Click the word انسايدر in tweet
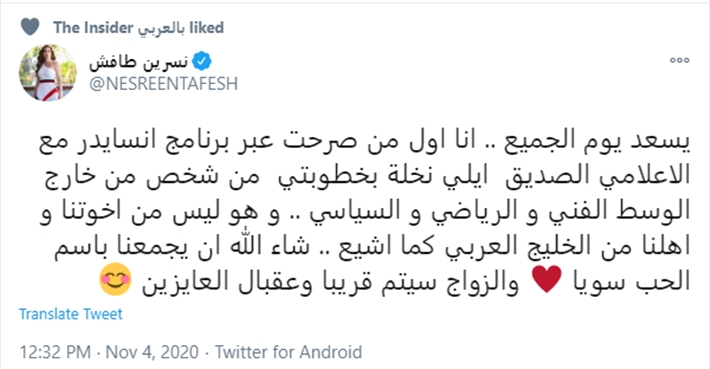 pos(126,140)
